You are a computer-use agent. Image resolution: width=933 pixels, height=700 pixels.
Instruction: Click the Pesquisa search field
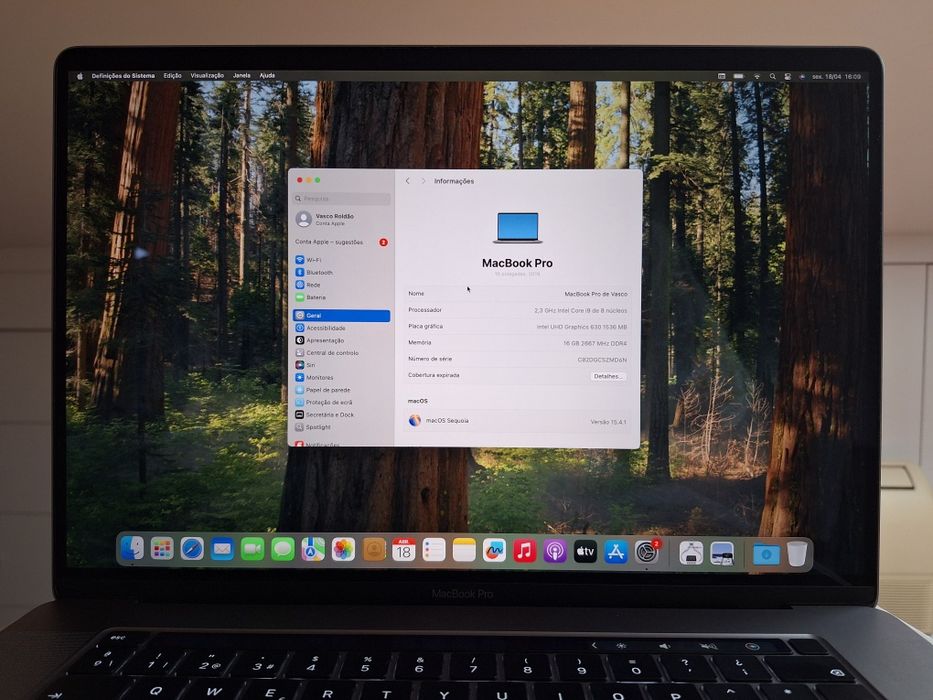click(342, 198)
